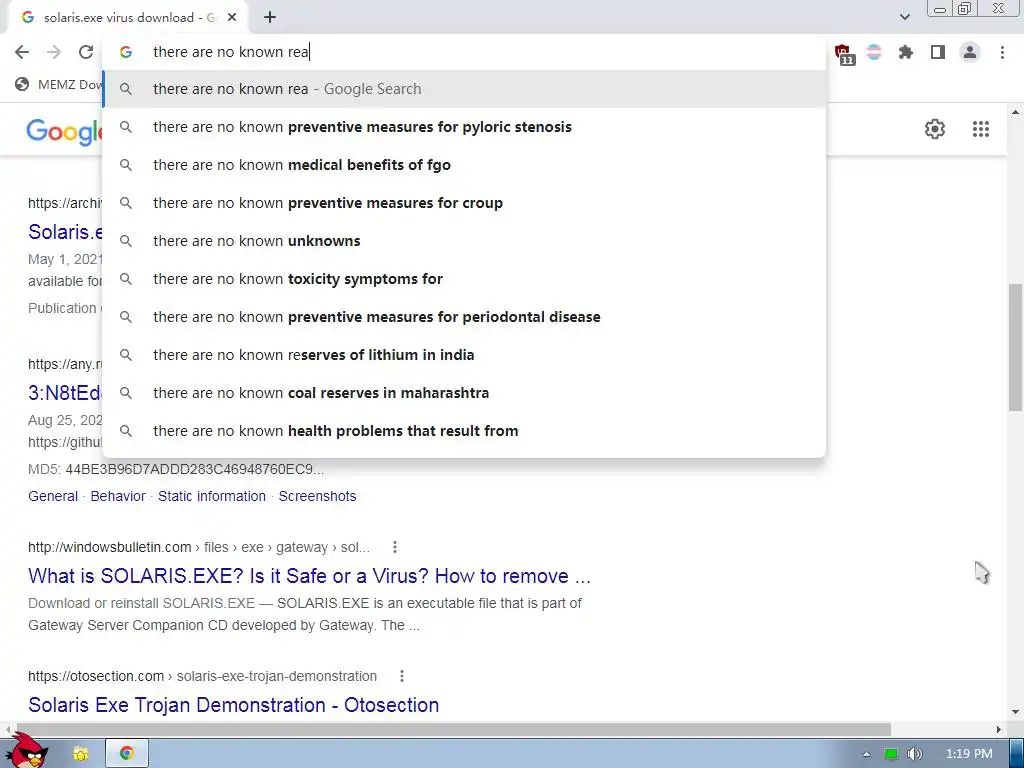Viewport: 1024px width, 768px height.
Task: Open the Extensions puzzle piece menu
Action: [905, 52]
